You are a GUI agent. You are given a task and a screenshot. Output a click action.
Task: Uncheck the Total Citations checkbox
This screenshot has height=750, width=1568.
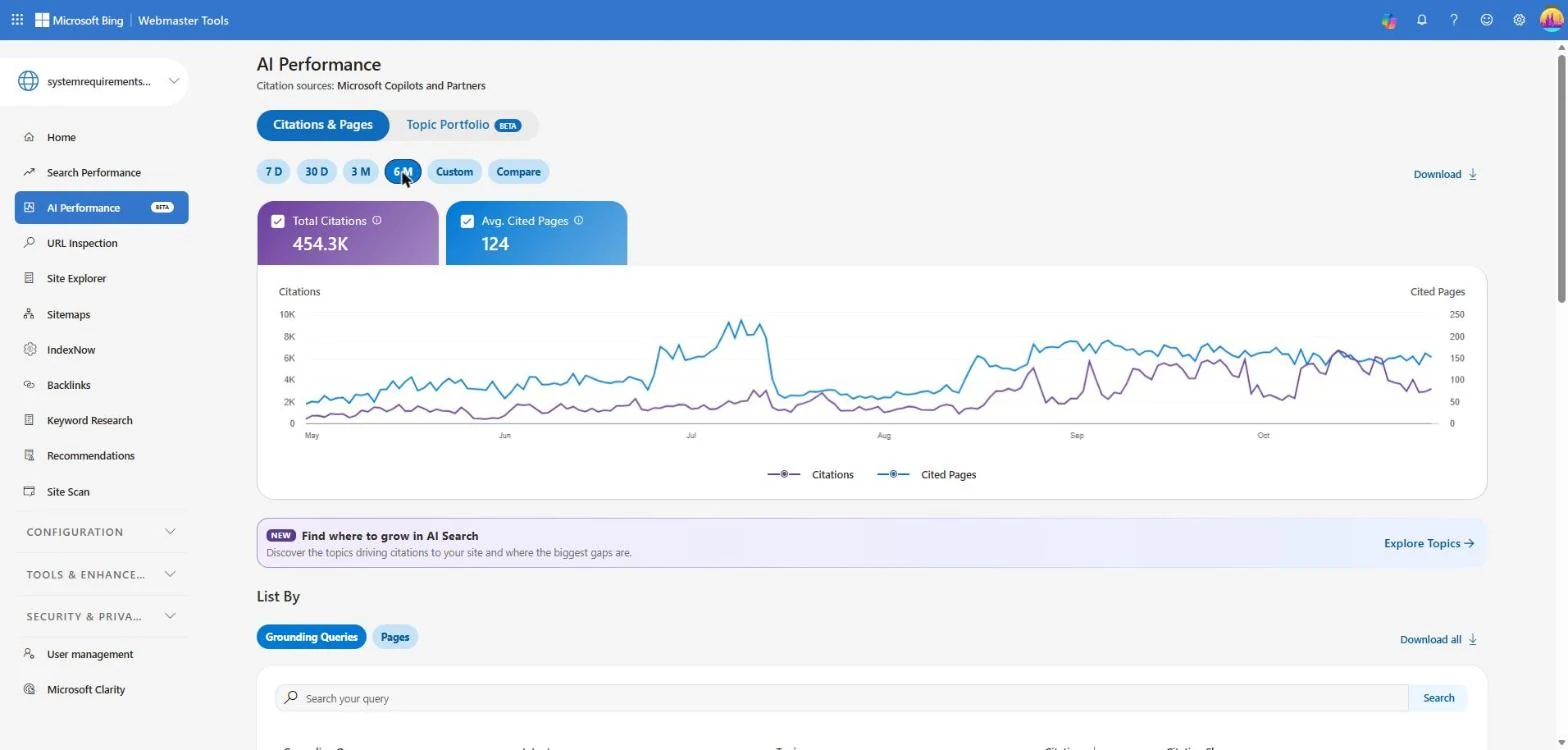(278, 221)
